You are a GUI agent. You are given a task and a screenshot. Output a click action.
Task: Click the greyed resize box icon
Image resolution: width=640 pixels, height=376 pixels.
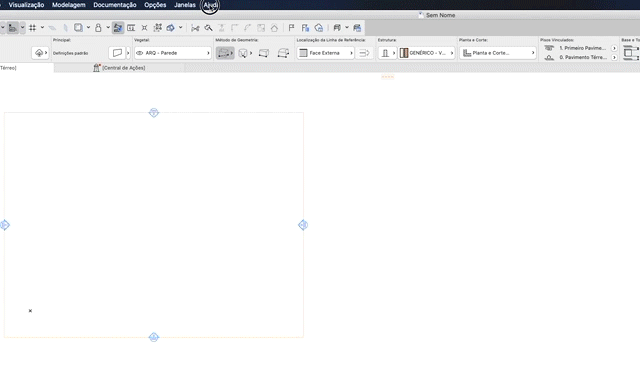click(261, 28)
